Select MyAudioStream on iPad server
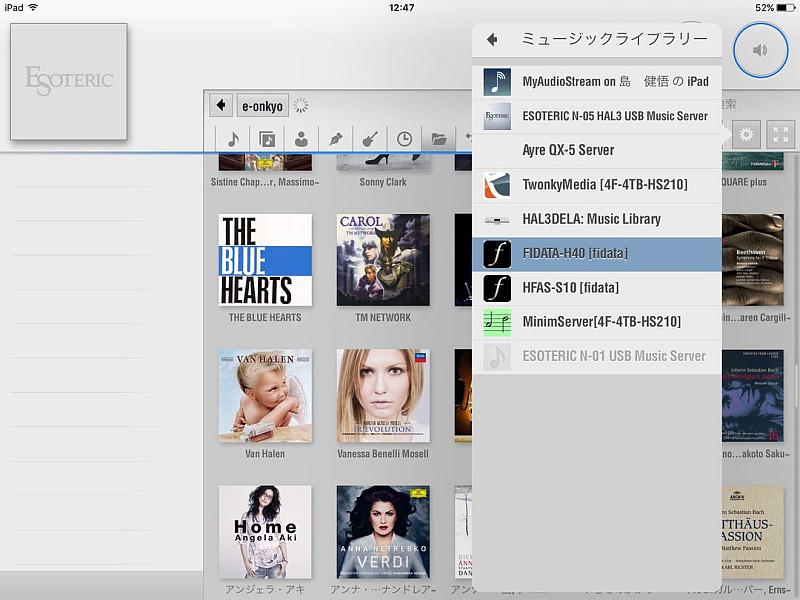Screen dimensions: 800x600 point(596,82)
